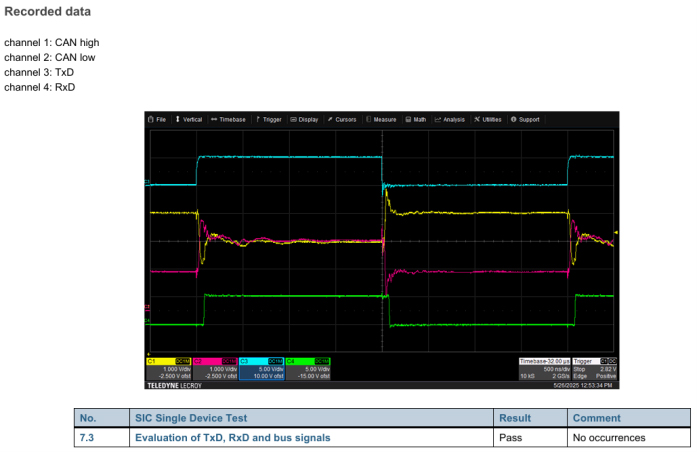The height and width of the screenshot is (452, 697).
Task: Open the Math menu
Action: click(x=417, y=119)
